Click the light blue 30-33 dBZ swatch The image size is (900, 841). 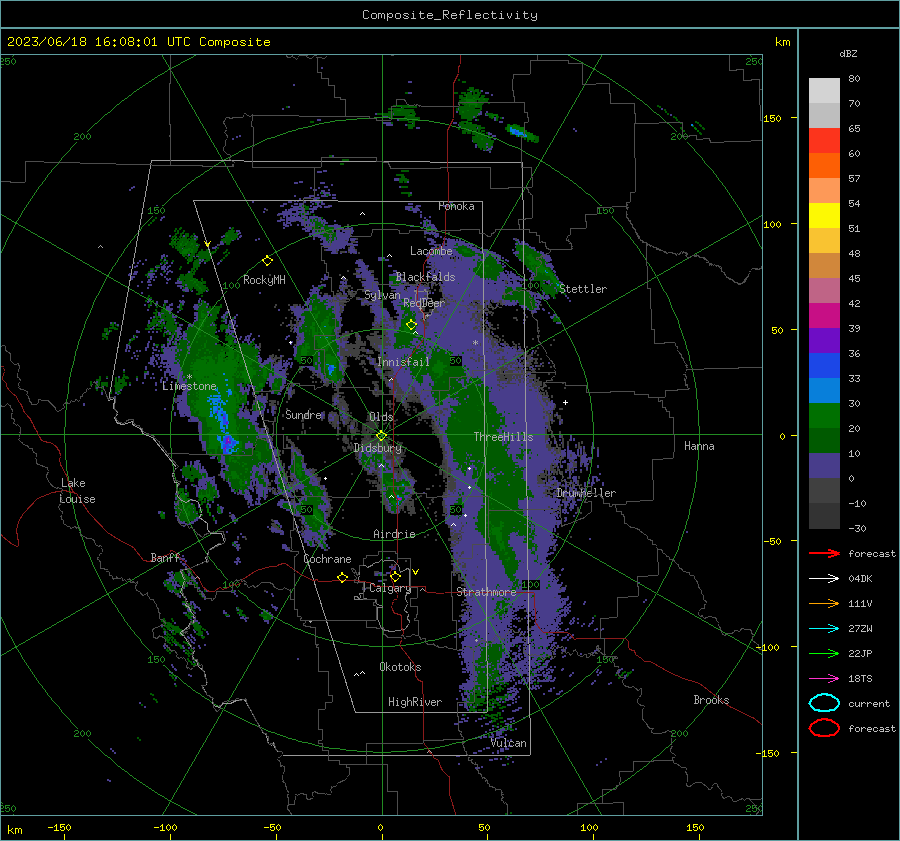pos(824,390)
